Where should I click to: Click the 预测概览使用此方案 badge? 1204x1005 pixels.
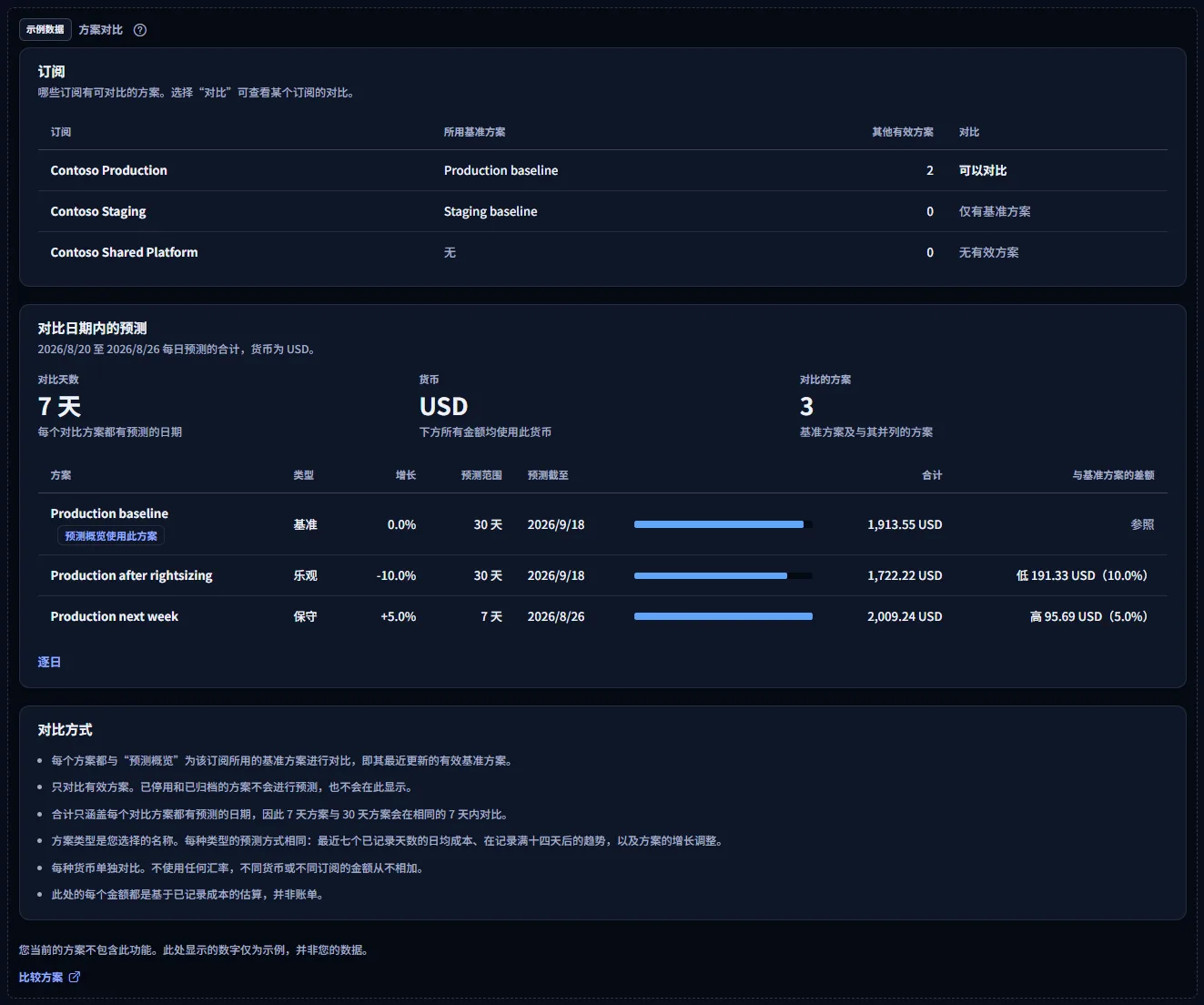pos(111,536)
